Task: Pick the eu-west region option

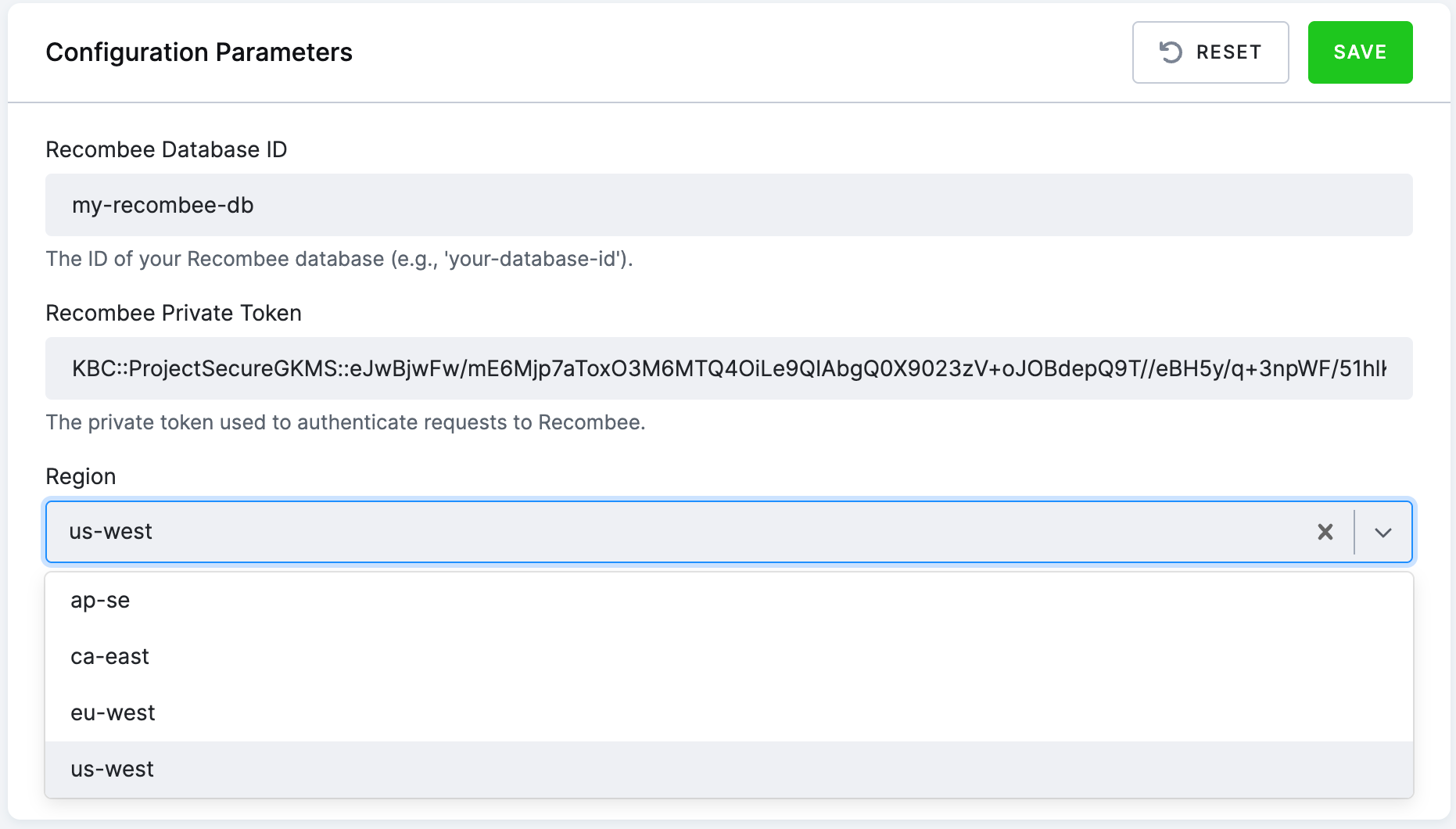Action: [729, 713]
